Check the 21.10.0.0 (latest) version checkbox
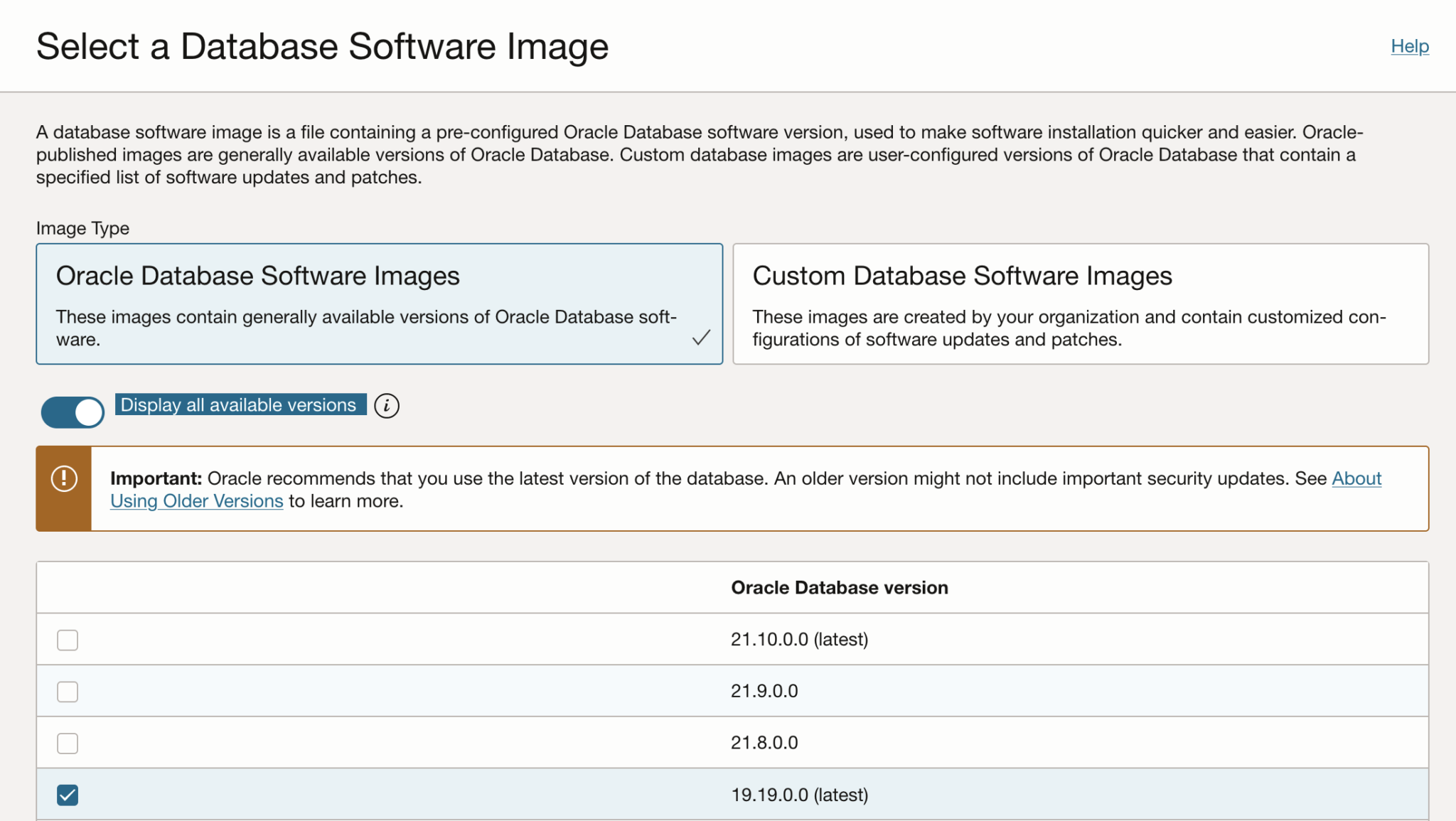 pos(68,640)
